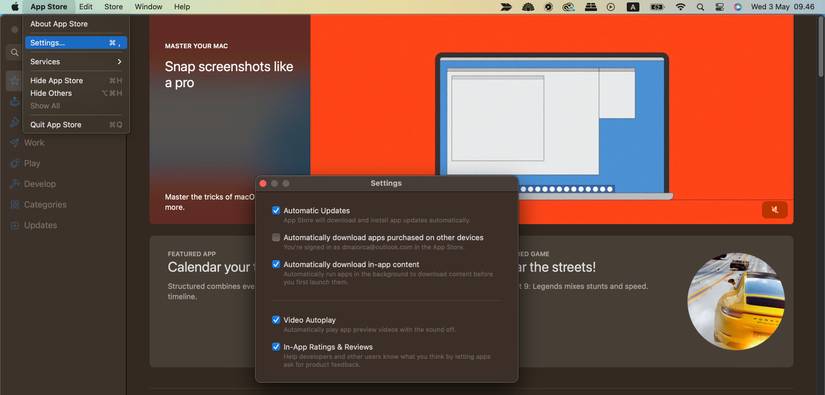Expand the Services submenu

pyautogui.click(x=76, y=62)
